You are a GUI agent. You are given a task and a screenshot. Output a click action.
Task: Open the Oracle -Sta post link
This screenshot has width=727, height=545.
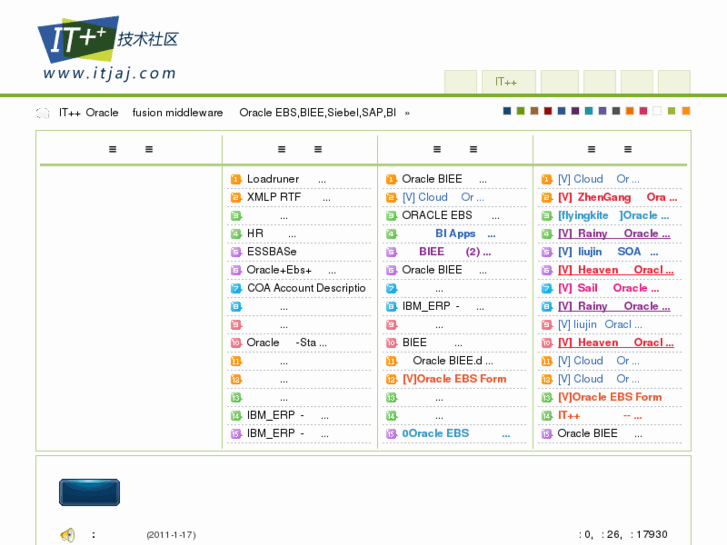pos(287,343)
